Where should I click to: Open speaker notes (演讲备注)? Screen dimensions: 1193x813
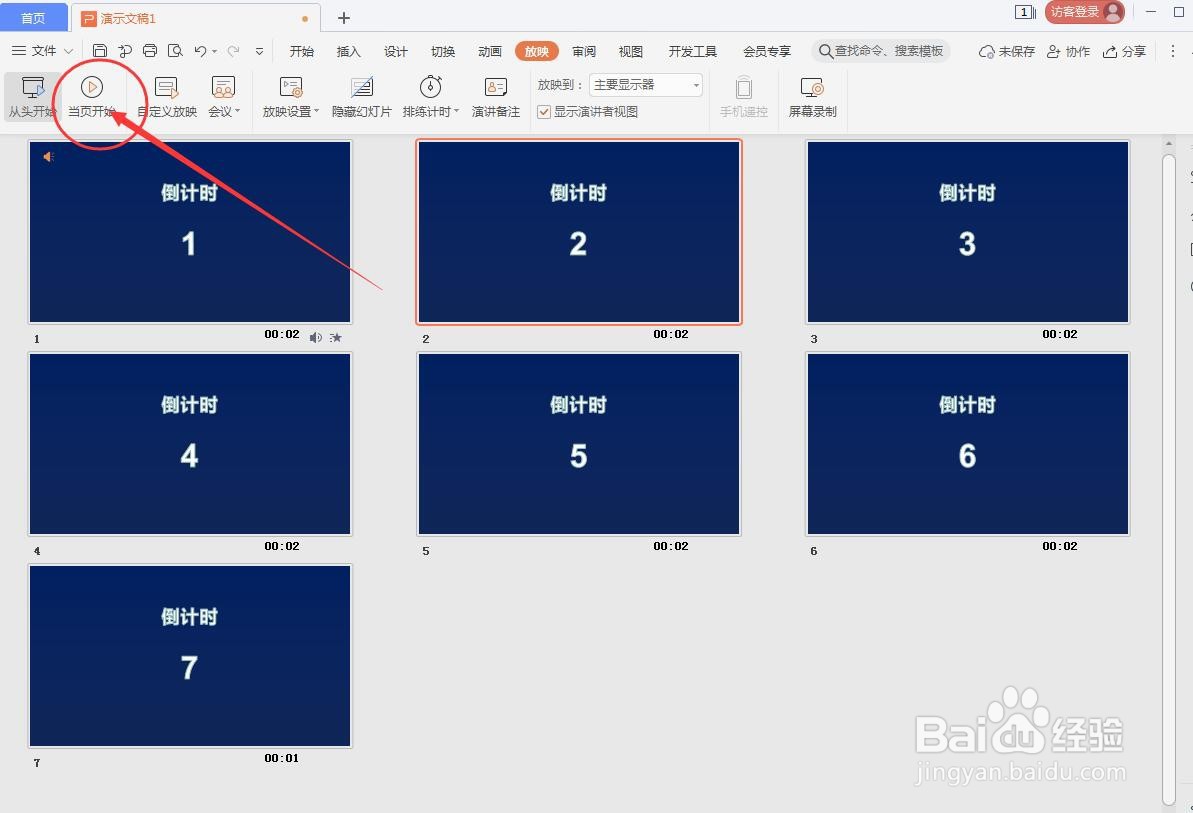(495, 97)
